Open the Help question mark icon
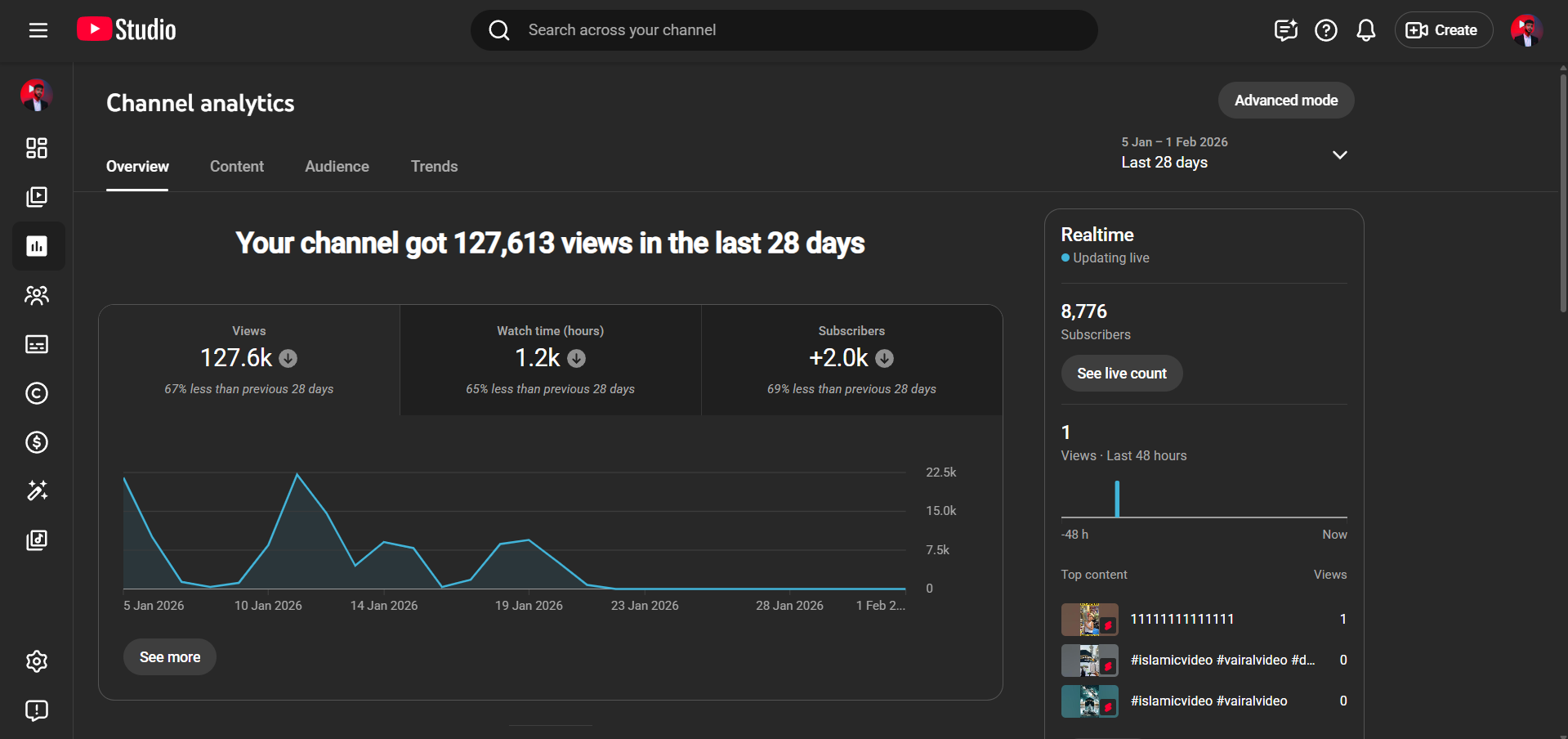 [x=1325, y=30]
